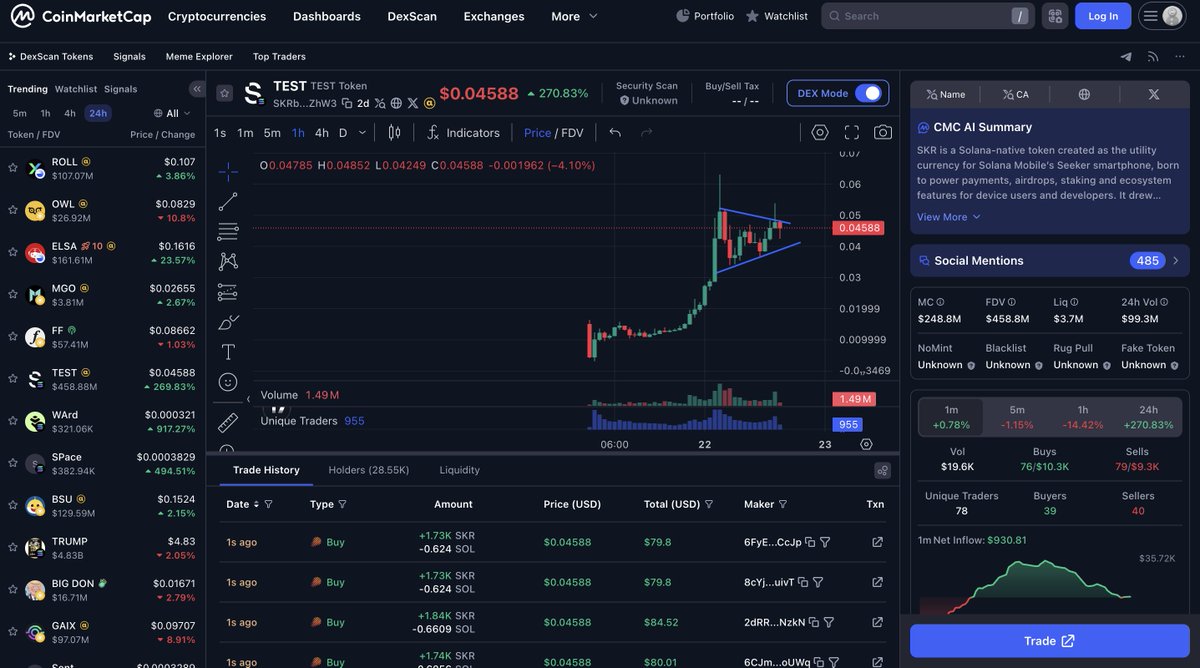1200x668 pixels.
Task: Click the Log In button
Action: click(1102, 15)
